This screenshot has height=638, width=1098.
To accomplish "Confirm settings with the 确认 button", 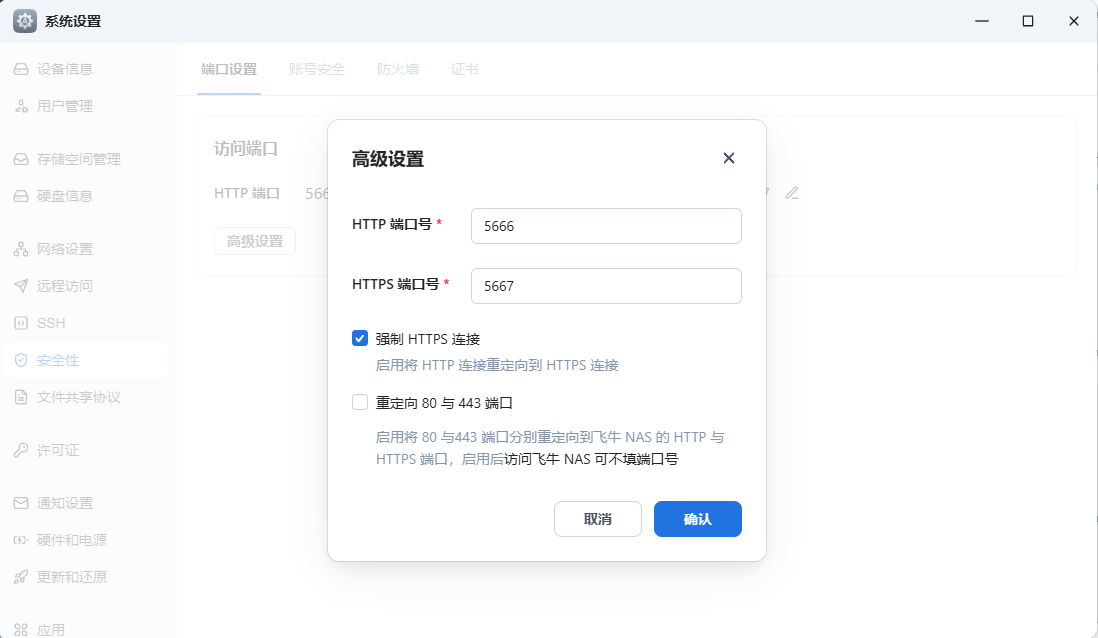I will click(x=697, y=519).
